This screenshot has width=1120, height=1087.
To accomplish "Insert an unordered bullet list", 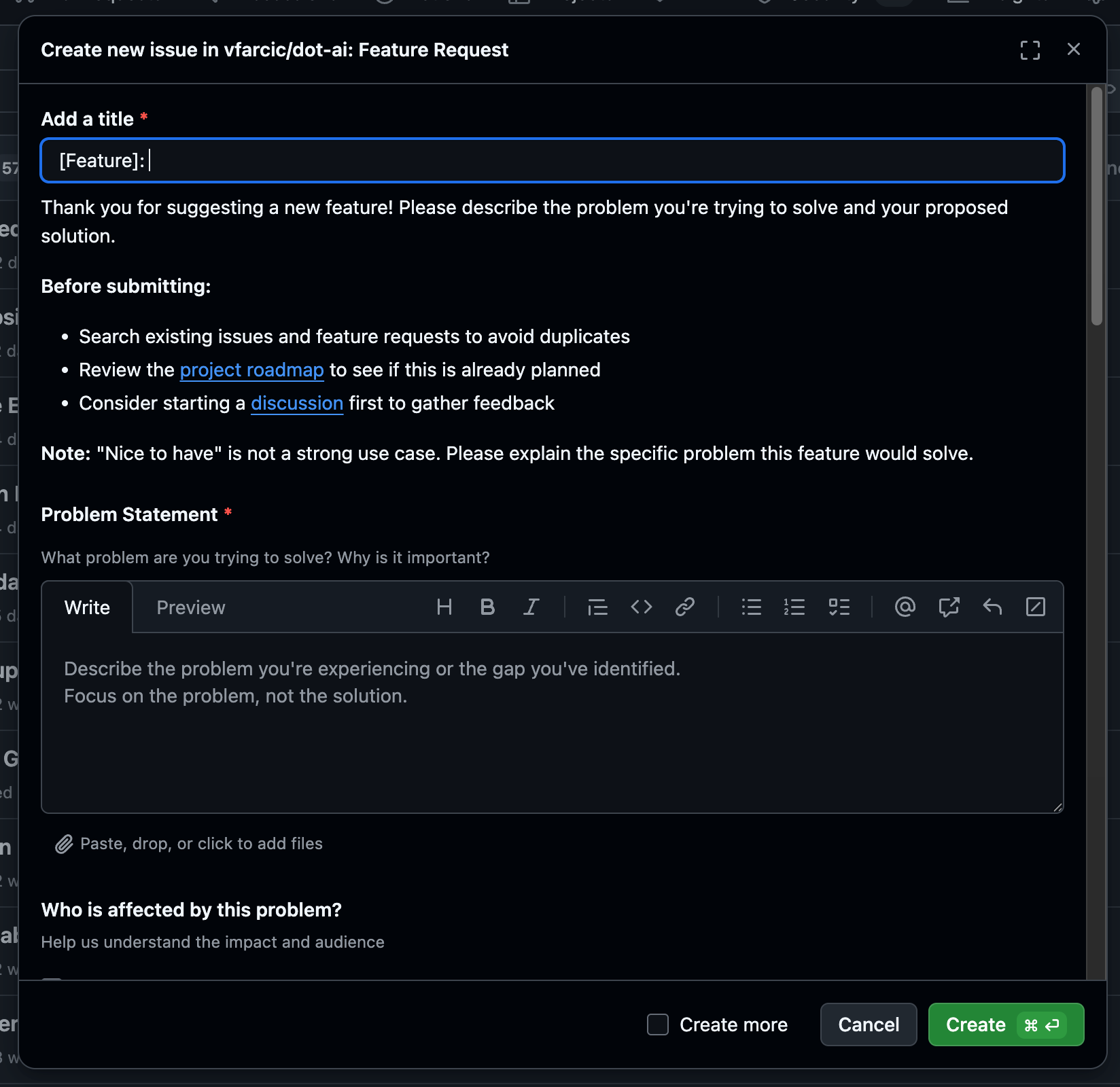I will click(751, 607).
